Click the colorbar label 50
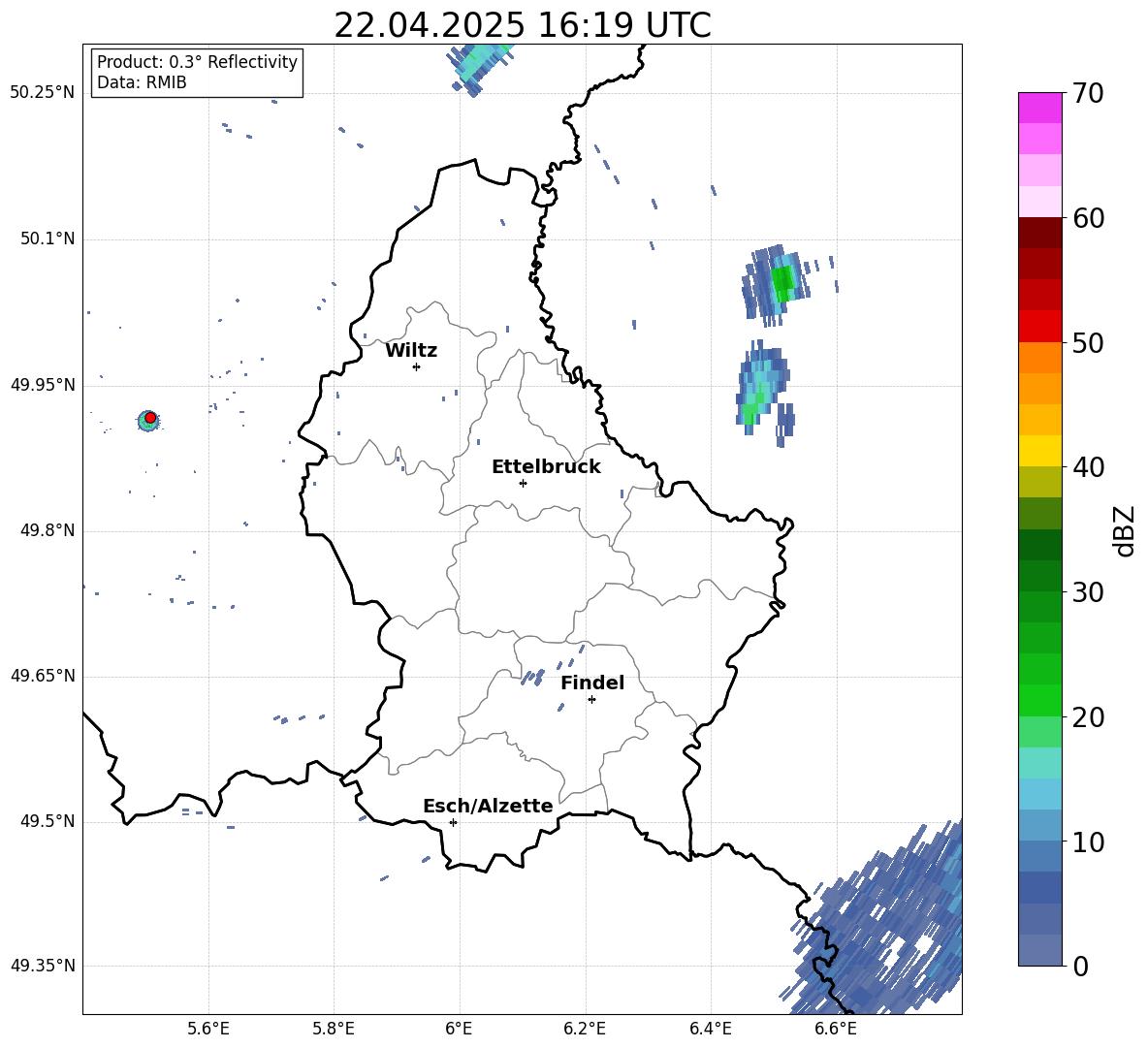Viewport: 1148px width, 1048px height. coord(1088,343)
